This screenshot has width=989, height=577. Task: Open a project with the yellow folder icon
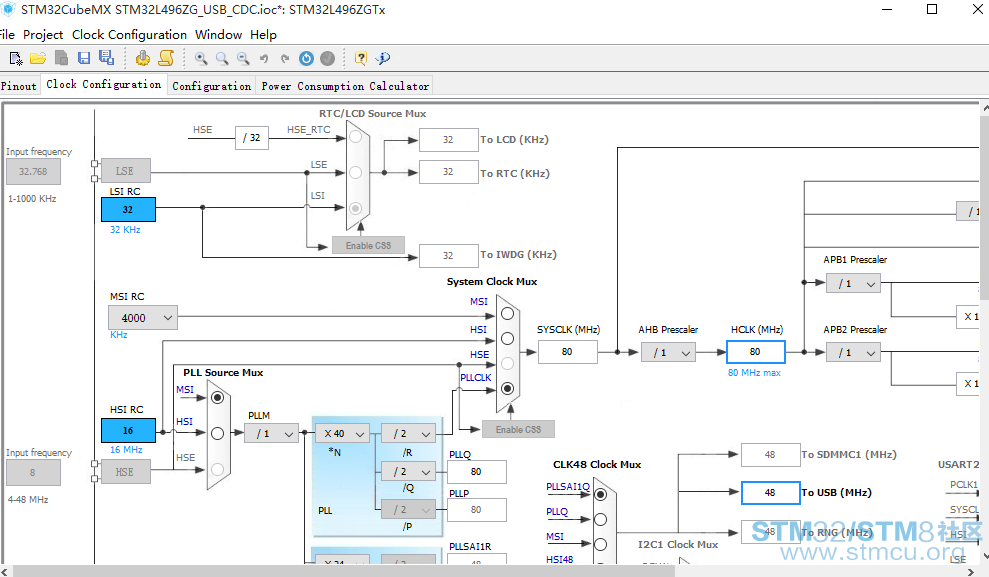point(38,59)
